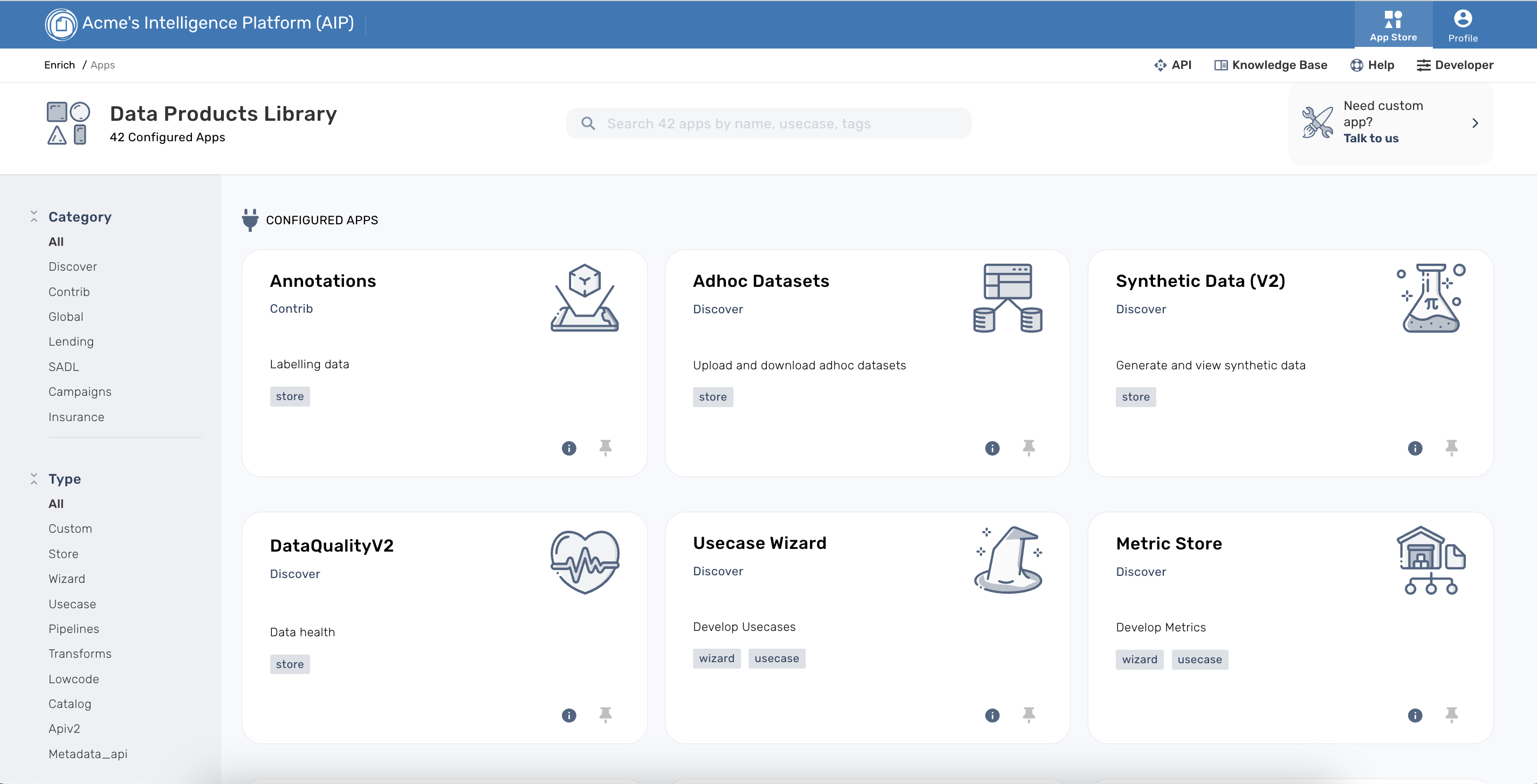
Task: Click the API star icon in top navigation
Action: 1159,64
